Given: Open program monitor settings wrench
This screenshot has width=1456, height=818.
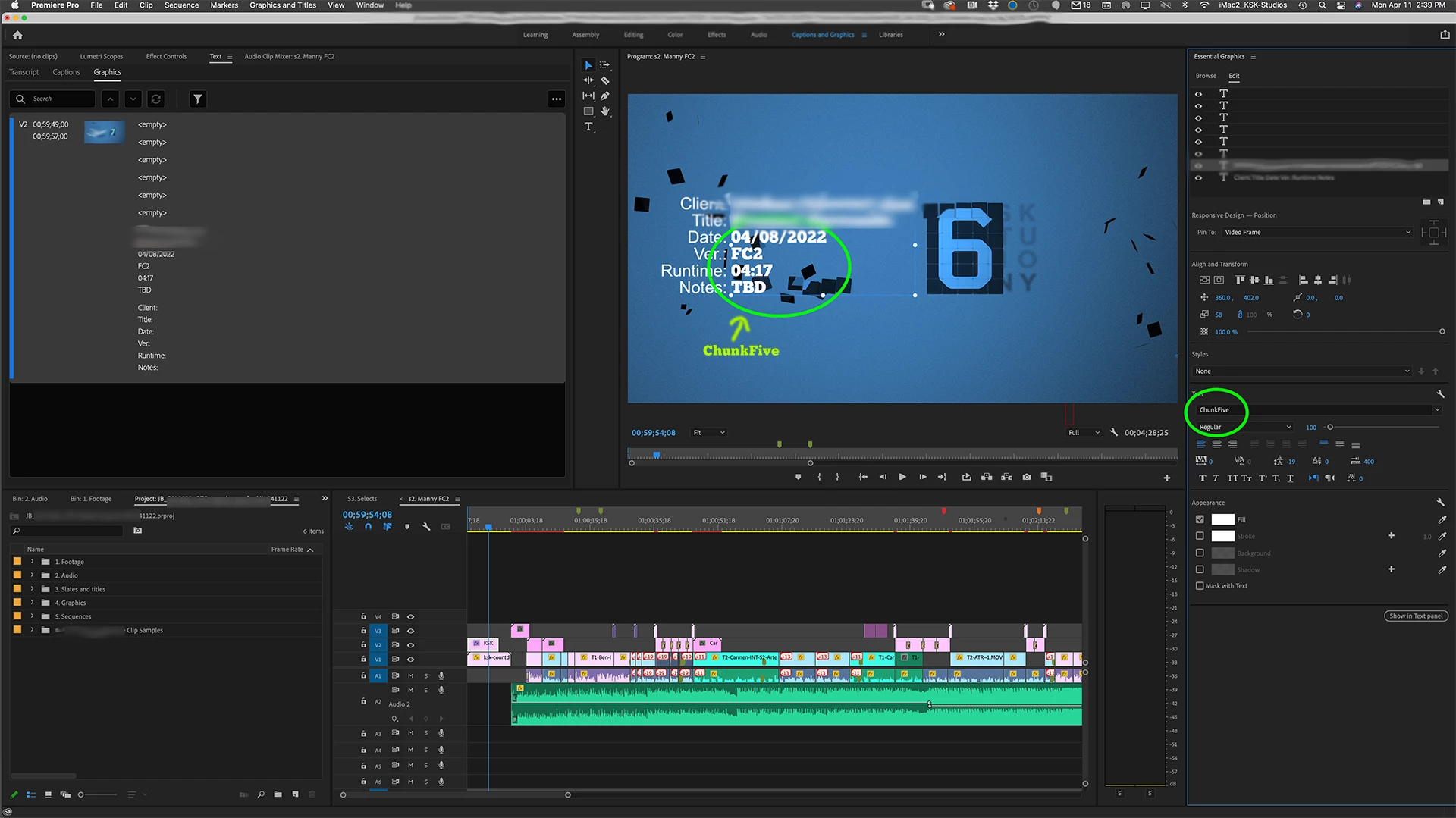Looking at the screenshot, I should 1114,433.
